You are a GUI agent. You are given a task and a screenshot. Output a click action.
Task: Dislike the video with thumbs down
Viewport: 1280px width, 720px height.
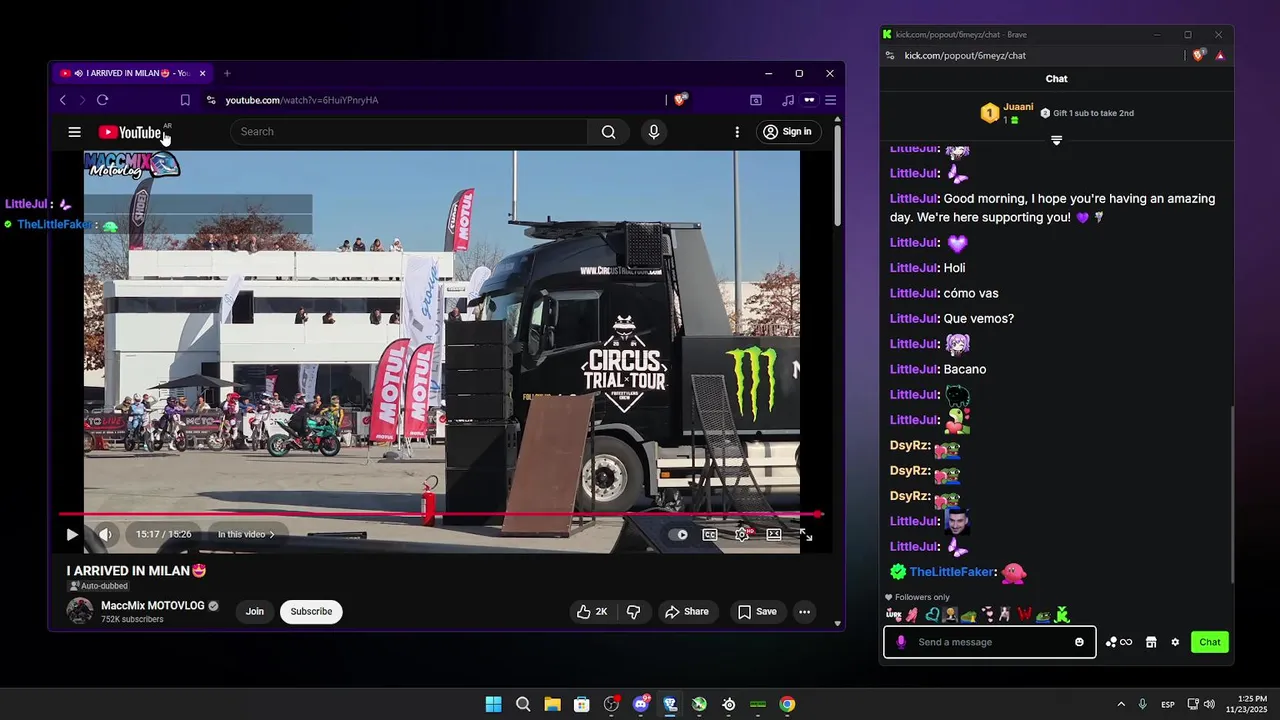pos(633,612)
